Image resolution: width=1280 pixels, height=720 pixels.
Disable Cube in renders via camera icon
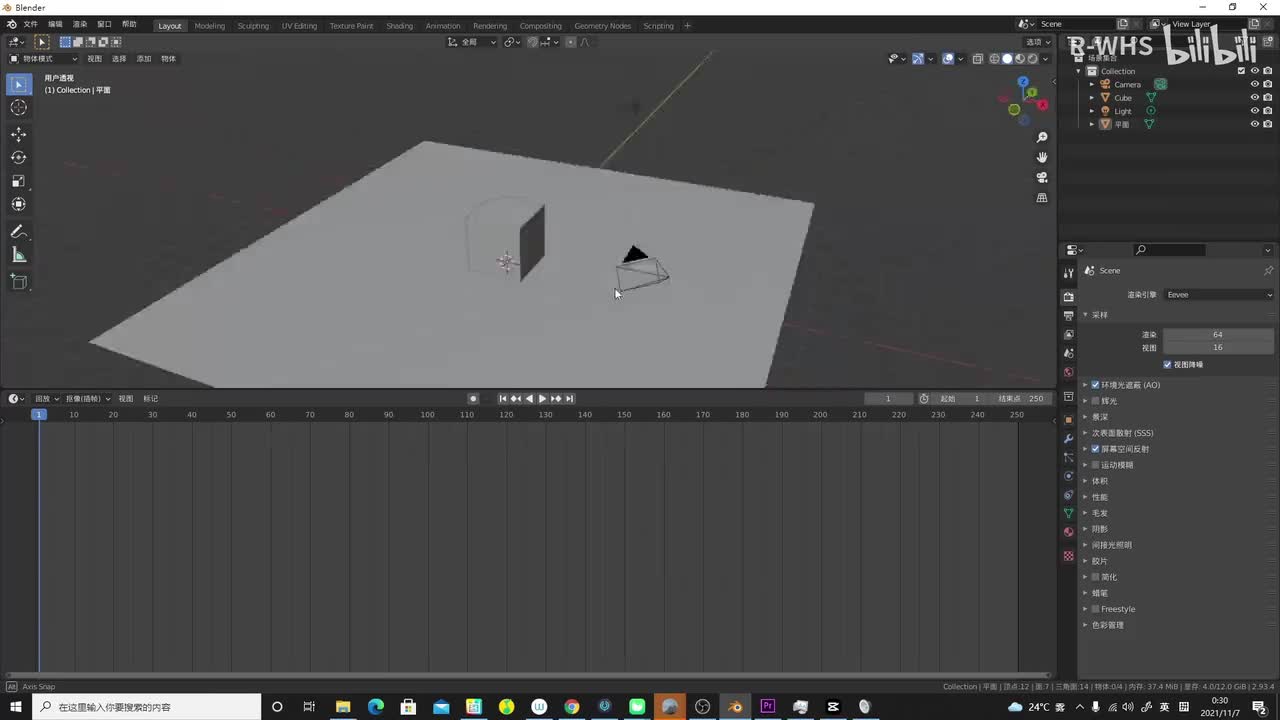1268,98
